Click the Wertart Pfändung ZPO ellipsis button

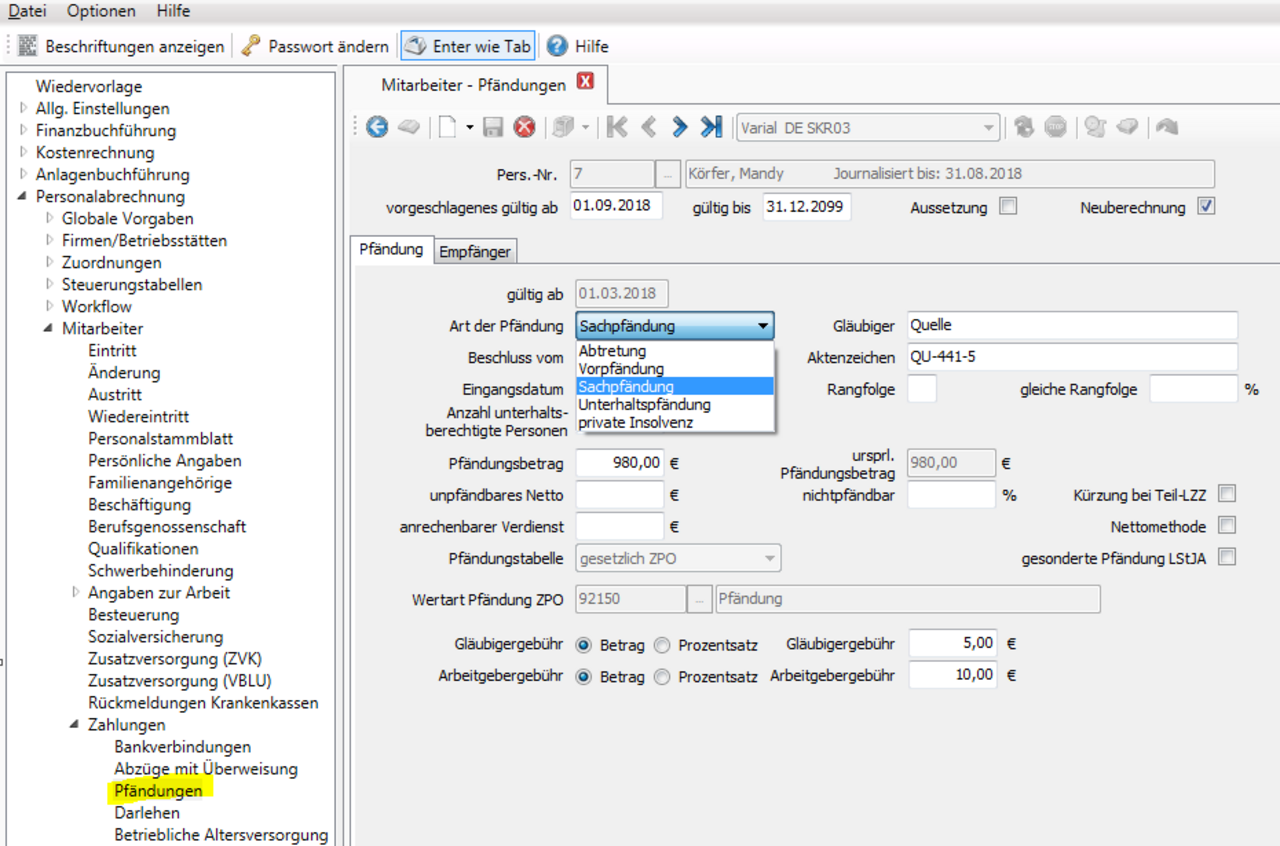[700, 599]
